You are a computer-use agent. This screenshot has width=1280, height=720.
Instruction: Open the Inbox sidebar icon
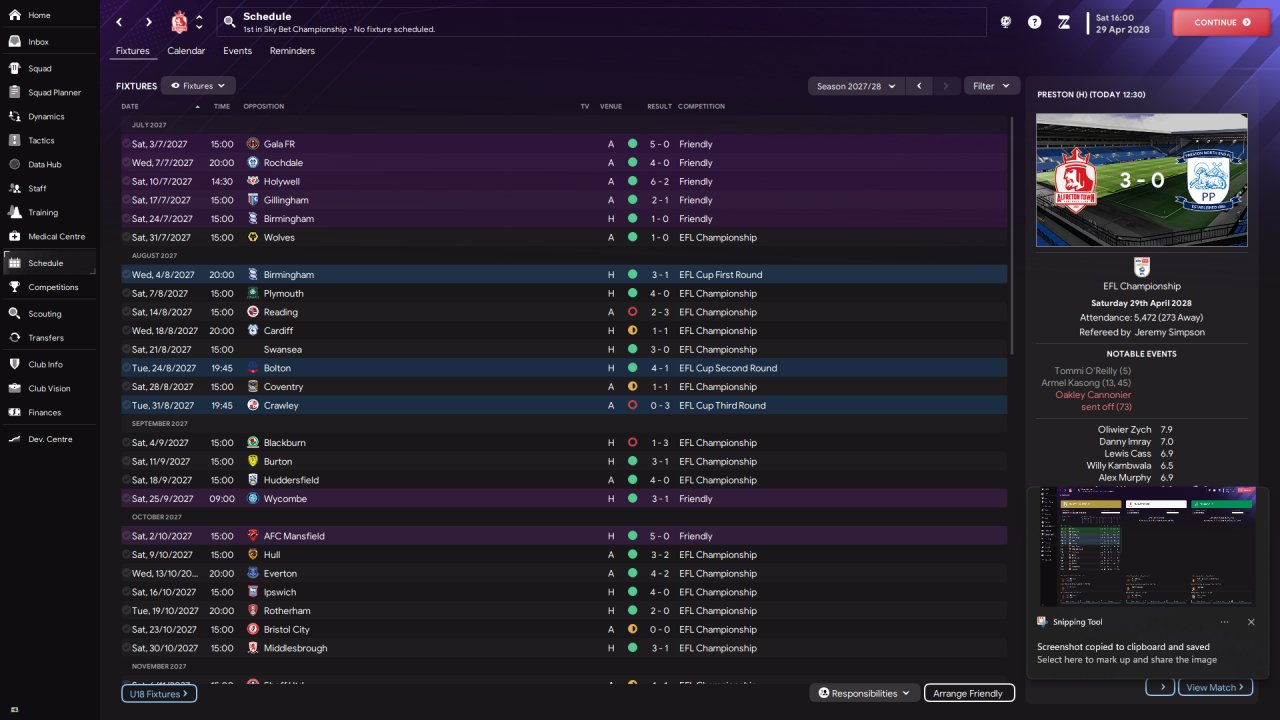(x=15, y=42)
